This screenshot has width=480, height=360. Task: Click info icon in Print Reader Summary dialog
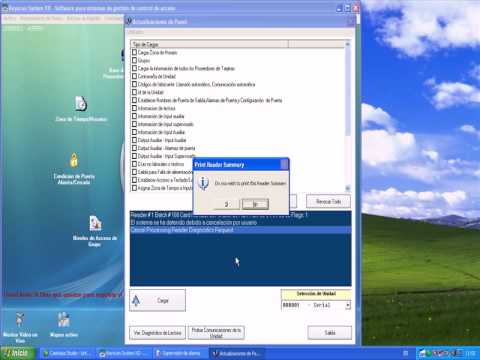point(204,183)
